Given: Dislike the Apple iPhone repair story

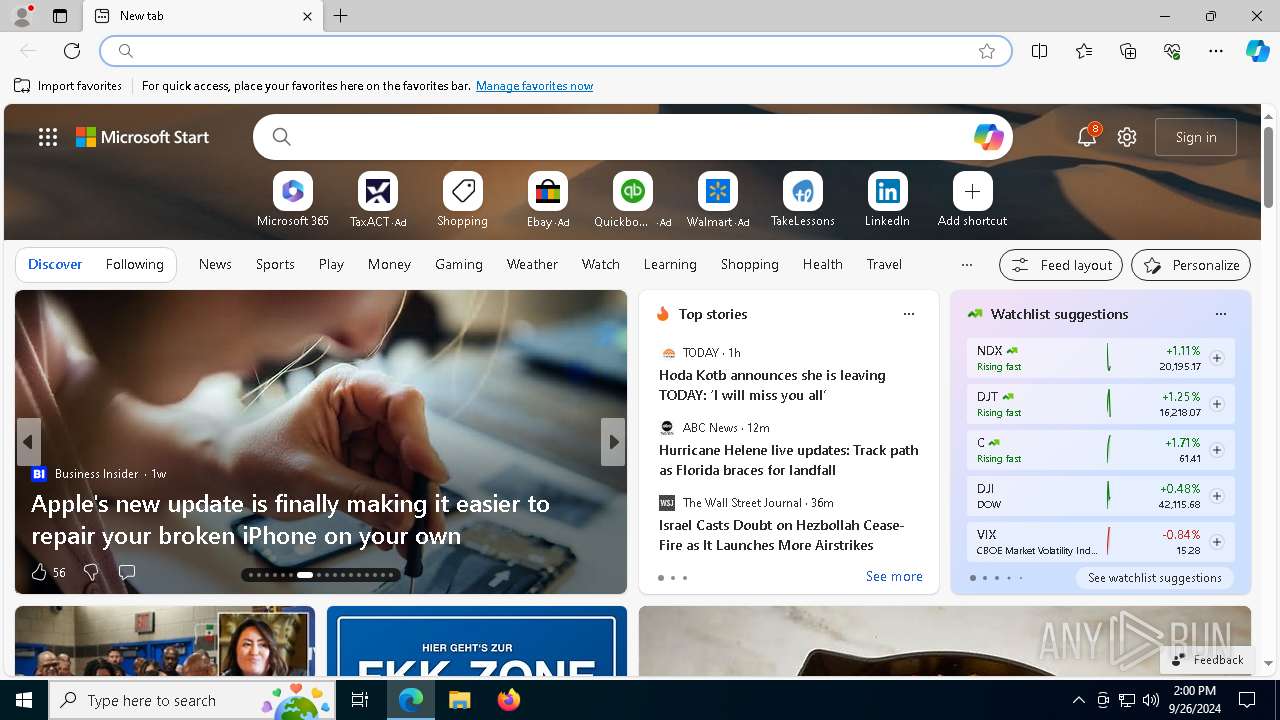Looking at the screenshot, I should tap(91, 572).
